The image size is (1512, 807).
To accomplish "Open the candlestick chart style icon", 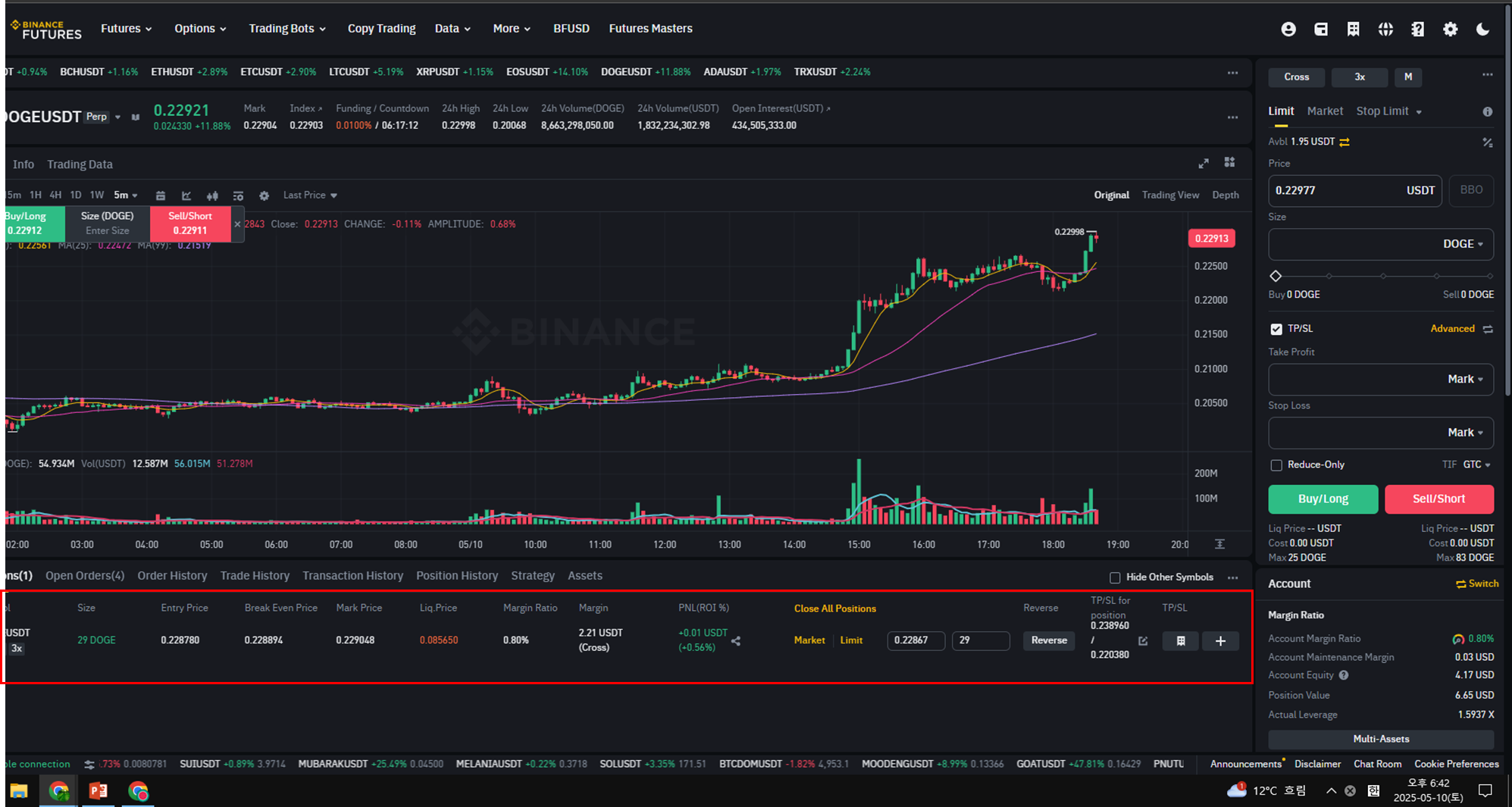I will coord(212,195).
